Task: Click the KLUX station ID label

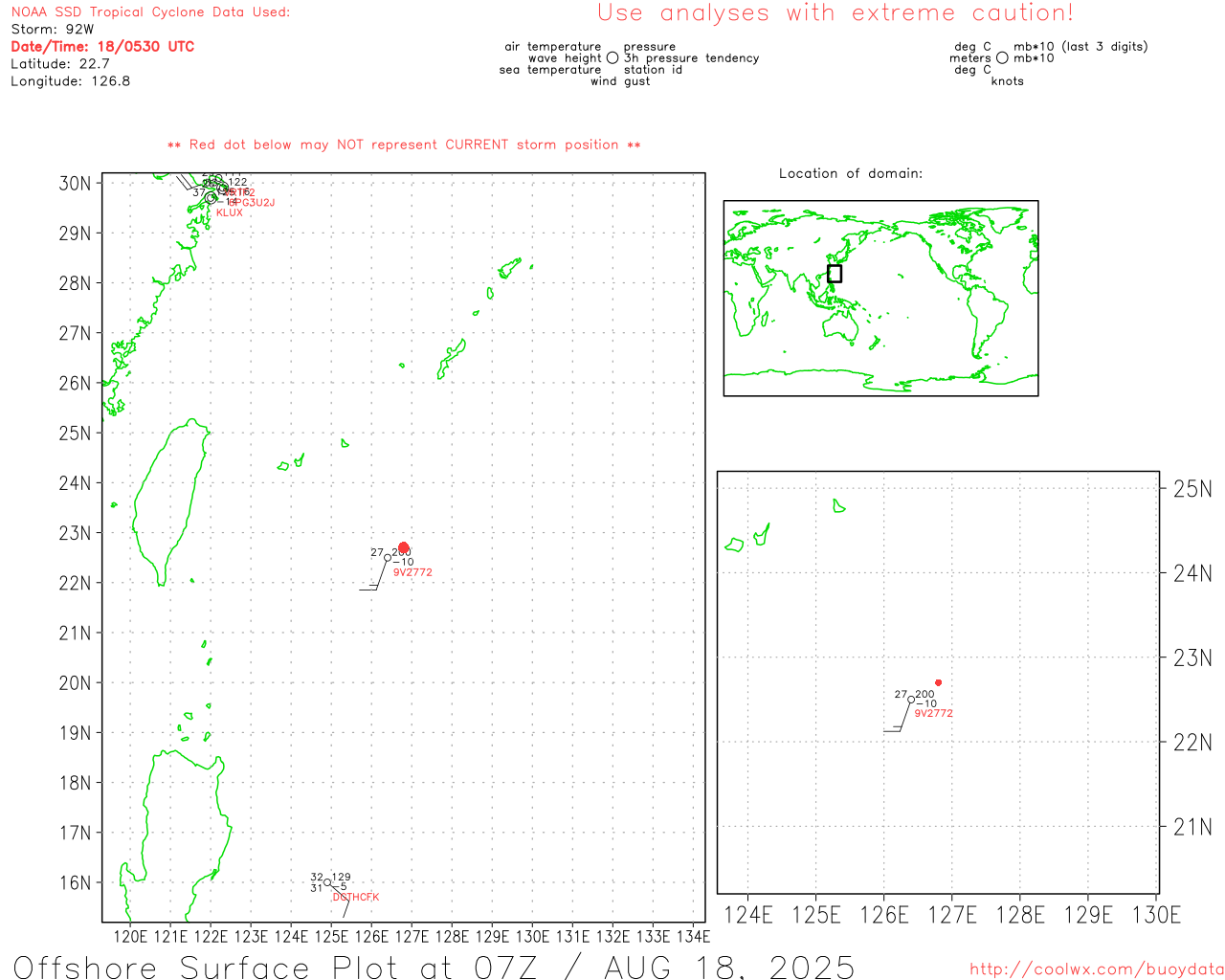Action: pyautogui.click(x=230, y=212)
